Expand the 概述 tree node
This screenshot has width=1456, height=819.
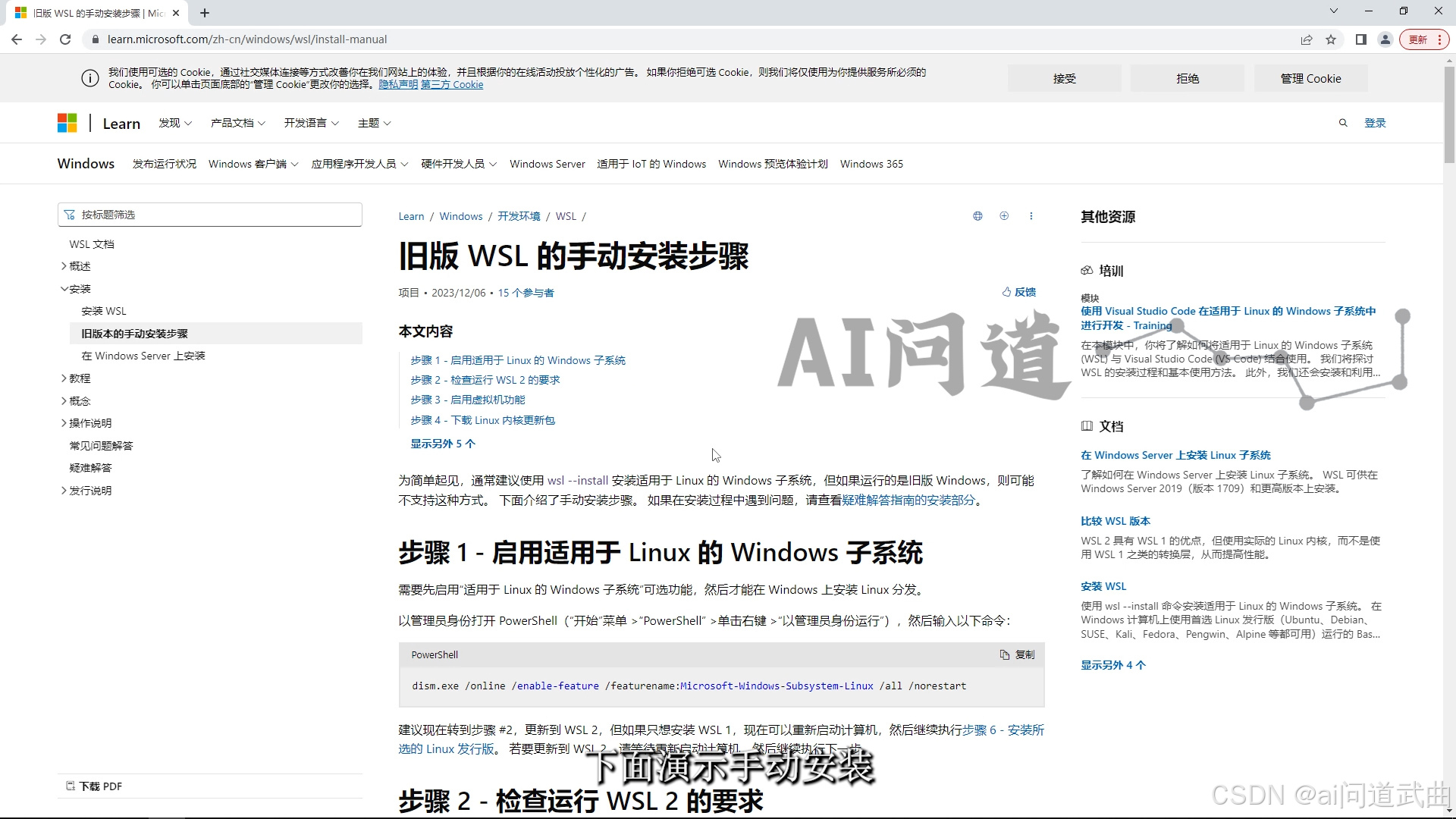coord(64,266)
